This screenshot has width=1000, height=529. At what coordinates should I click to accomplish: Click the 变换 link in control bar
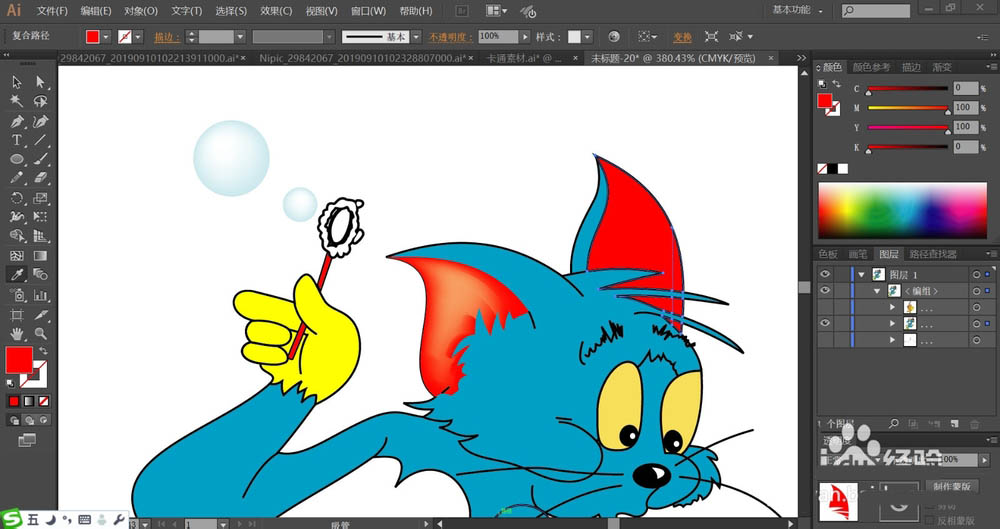coord(682,37)
